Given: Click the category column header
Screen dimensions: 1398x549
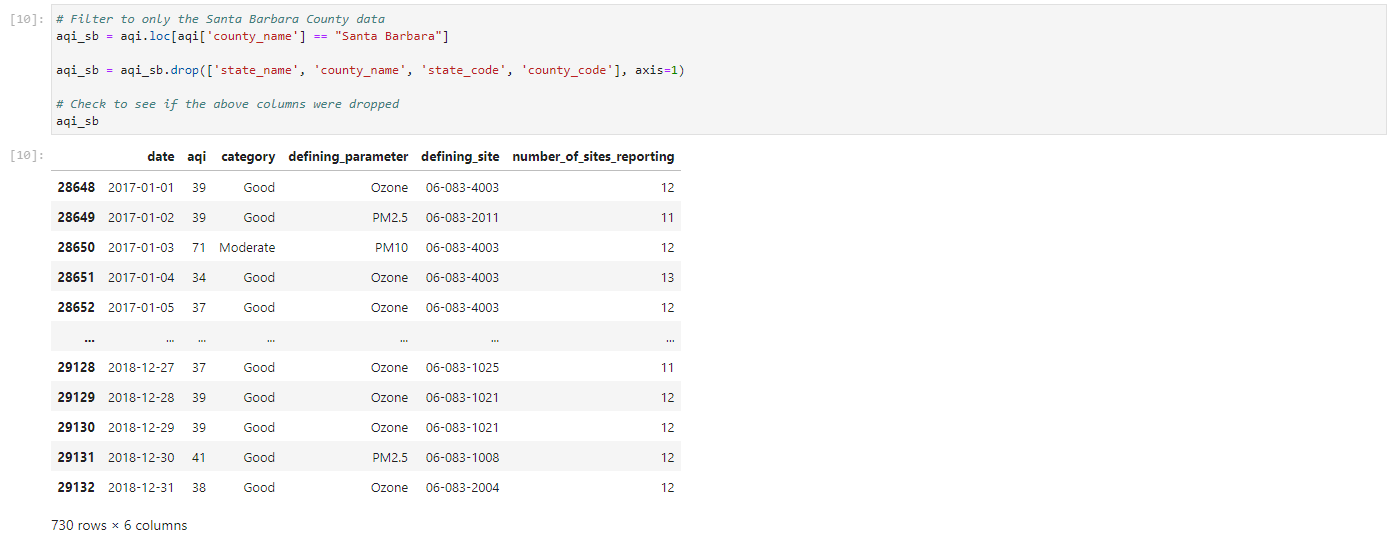Looking at the screenshot, I should pos(248,157).
